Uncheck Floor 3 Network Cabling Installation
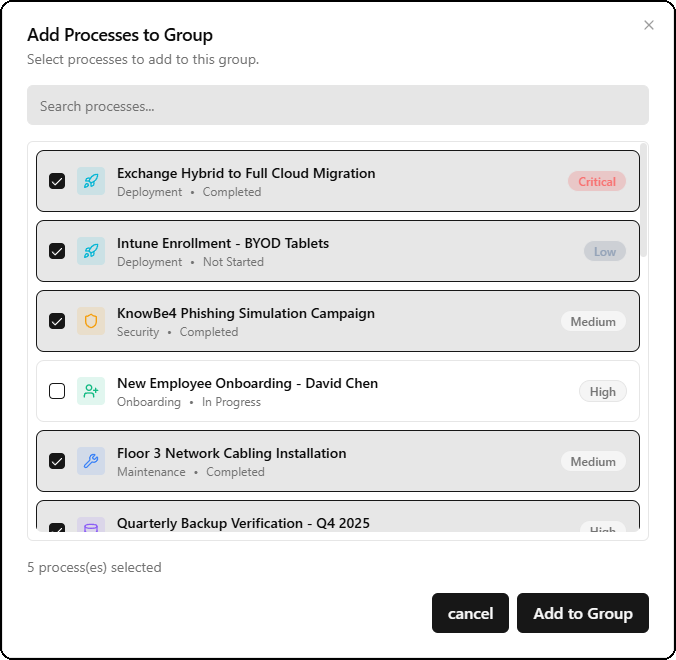This screenshot has width=676, height=660. pyautogui.click(x=57, y=461)
